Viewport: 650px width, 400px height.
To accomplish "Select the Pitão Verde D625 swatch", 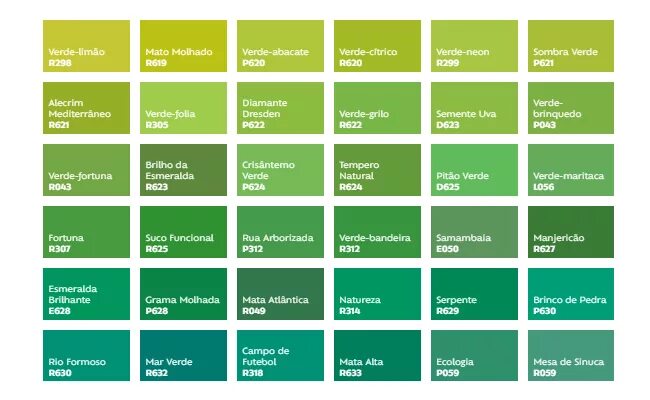I will (474, 170).
